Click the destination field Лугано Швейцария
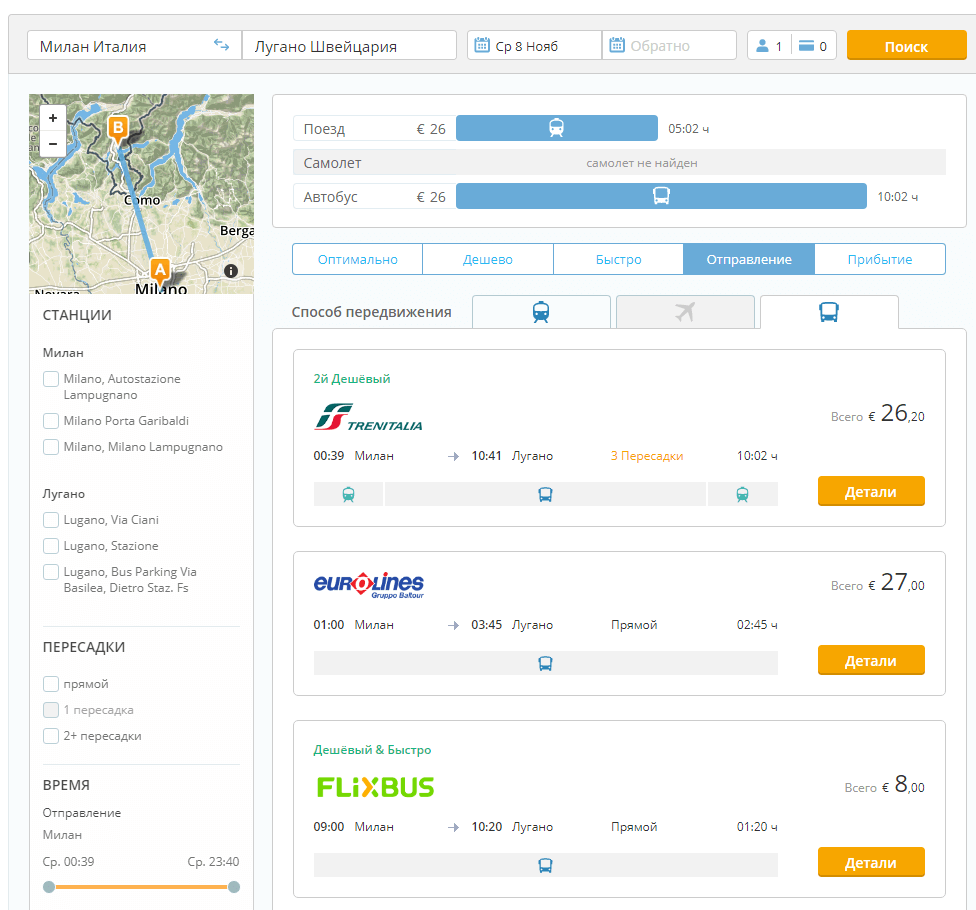The height and width of the screenshot is (910, 976). click(x=349, y=45)
